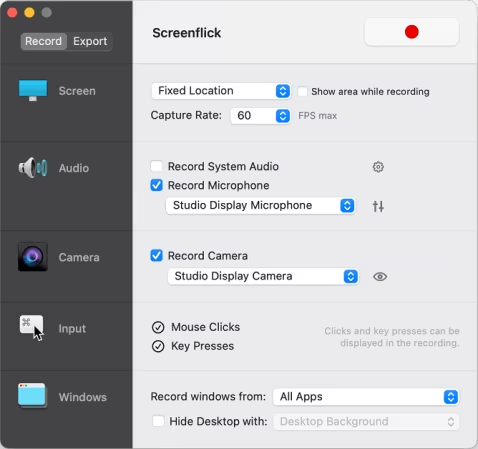The height and width of the screenshot is (449, 478).
Task: Click the Input label in sidebar
Action: pos(72,329)
